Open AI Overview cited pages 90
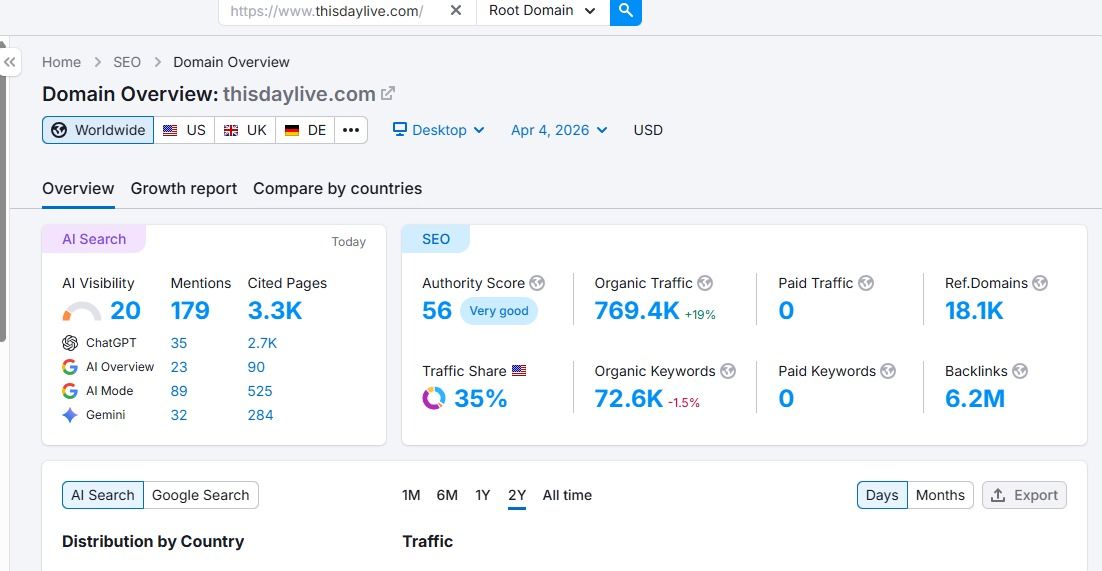This screenshot has width=1102, height=571. coord(256,367)
